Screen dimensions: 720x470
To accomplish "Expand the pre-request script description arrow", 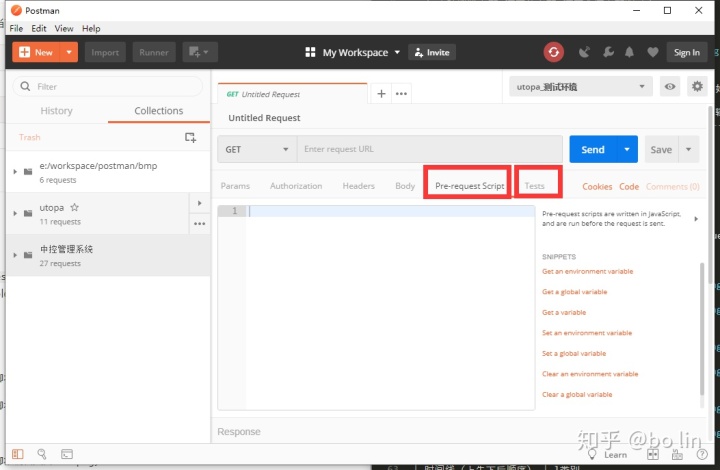I will [x=696, y=219].
